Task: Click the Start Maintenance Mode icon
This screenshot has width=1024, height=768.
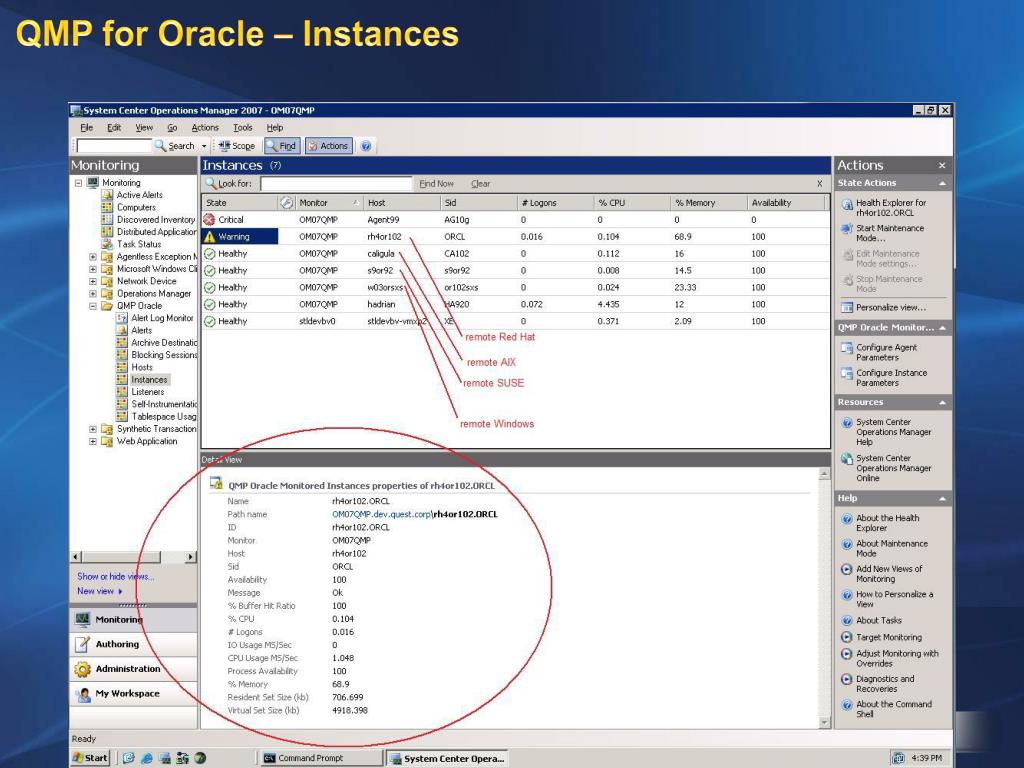Action: 847,229
